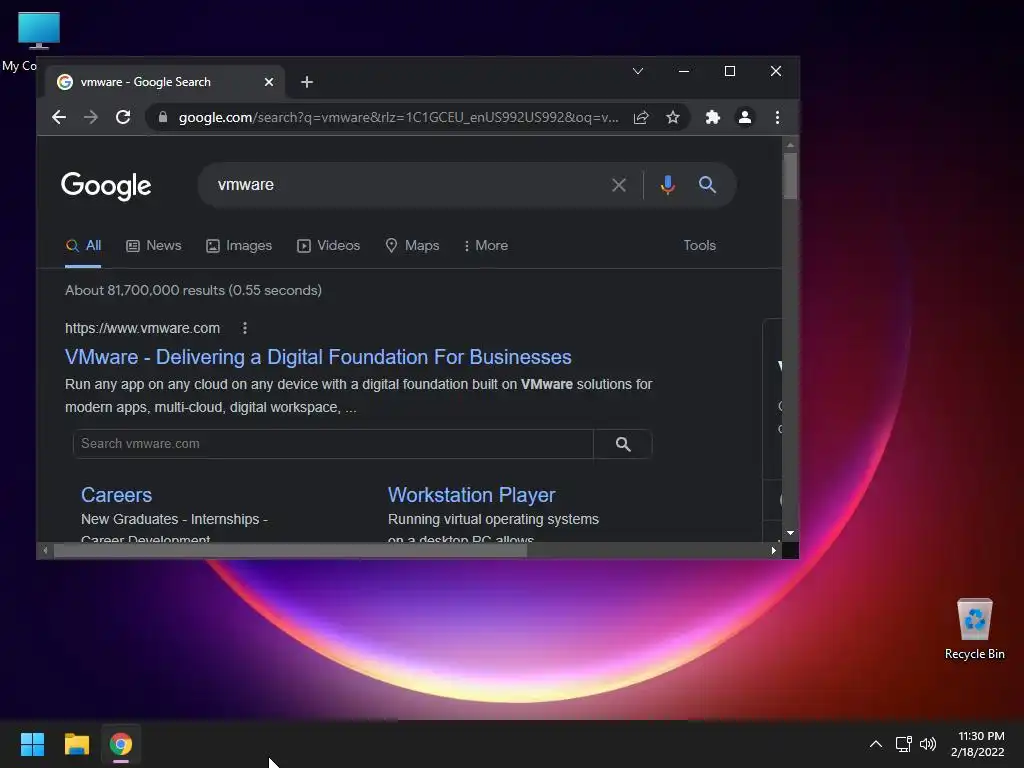Select the Recycle Bin desktop icon
1024x768 pixels.
pyautogui.click(x=974, y=628)
